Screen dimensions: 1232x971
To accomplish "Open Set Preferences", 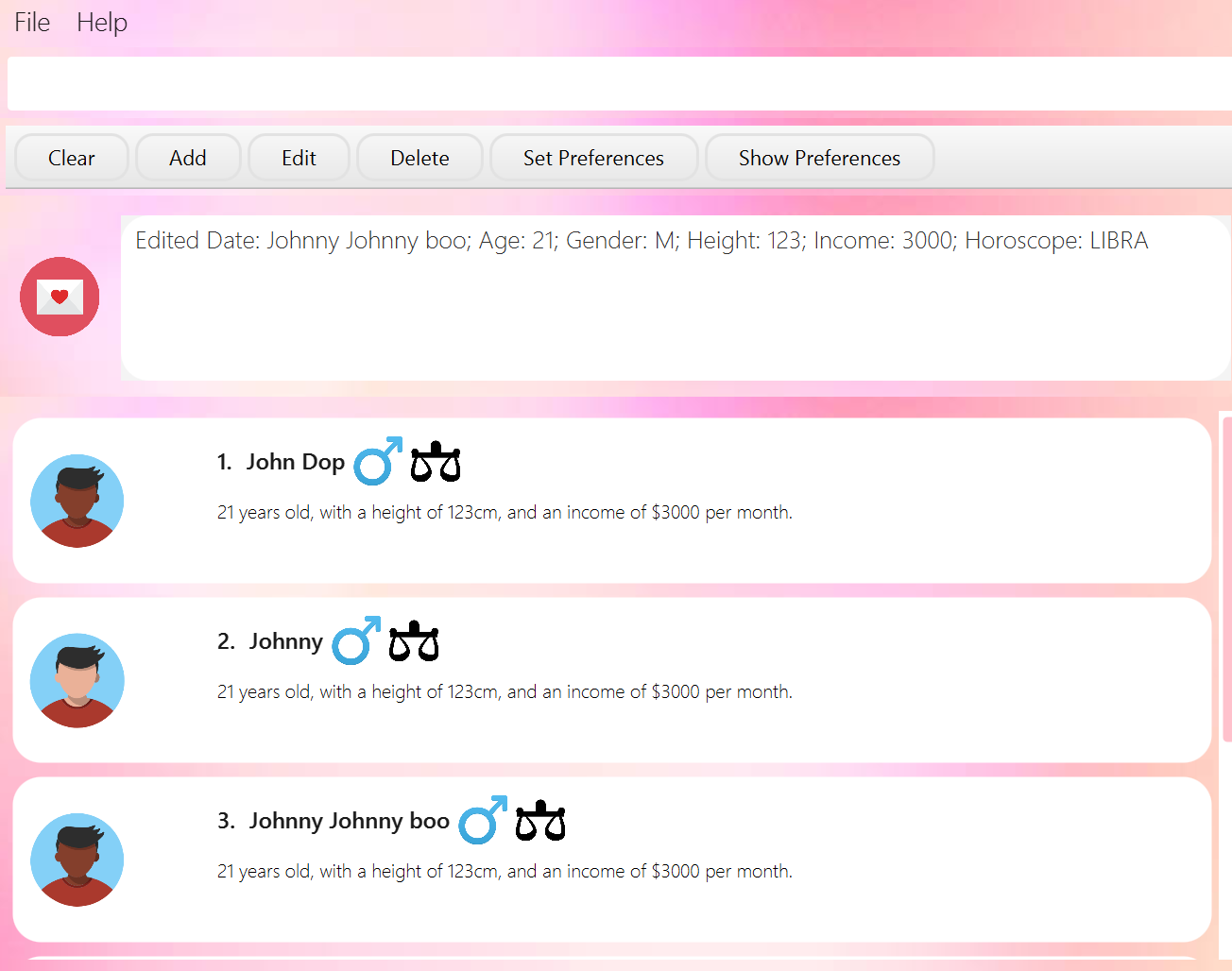I will pyautogui.click(x=593, y=158).
